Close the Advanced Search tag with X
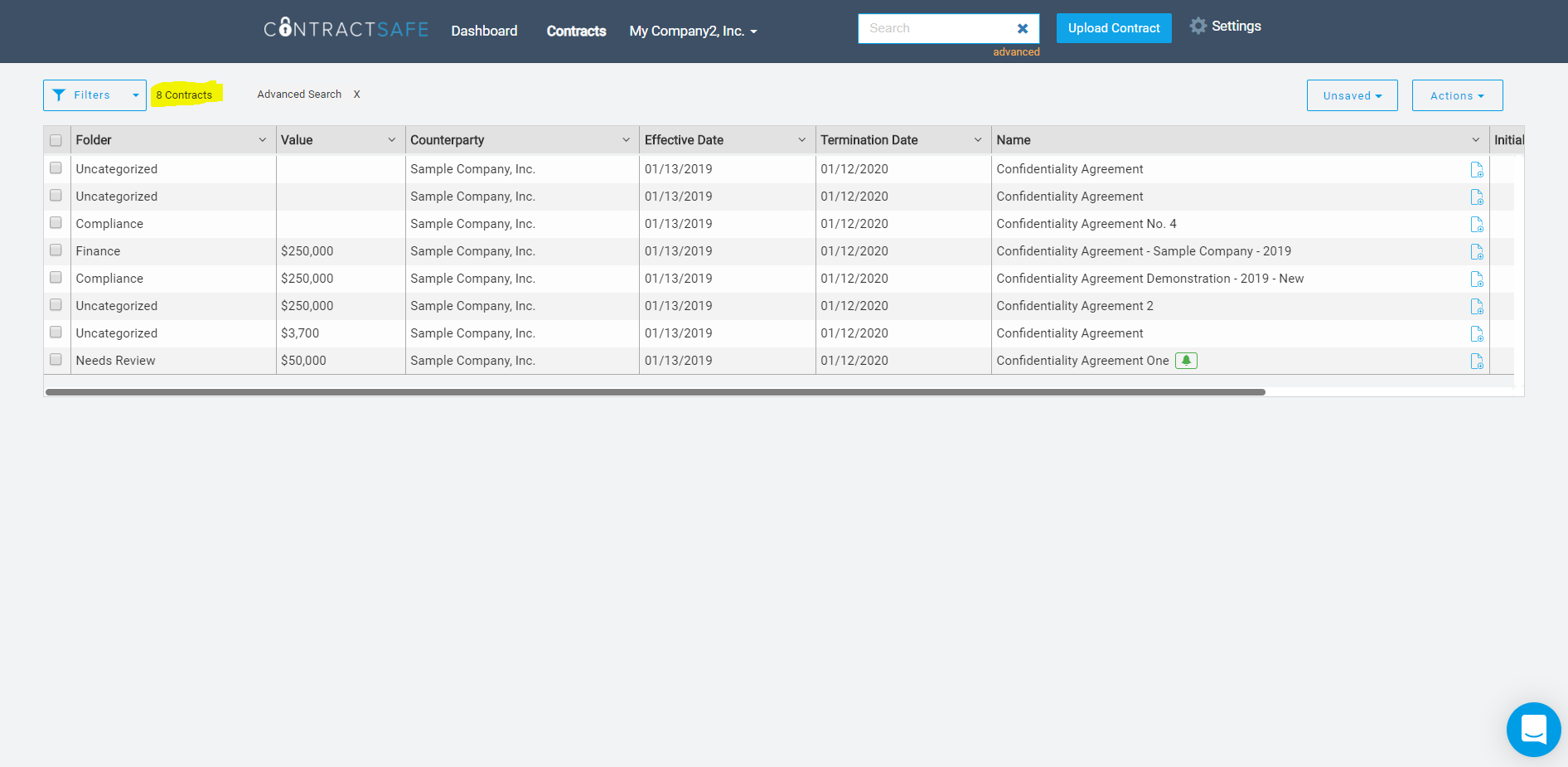1568x767 pixels. click(357, 95)
